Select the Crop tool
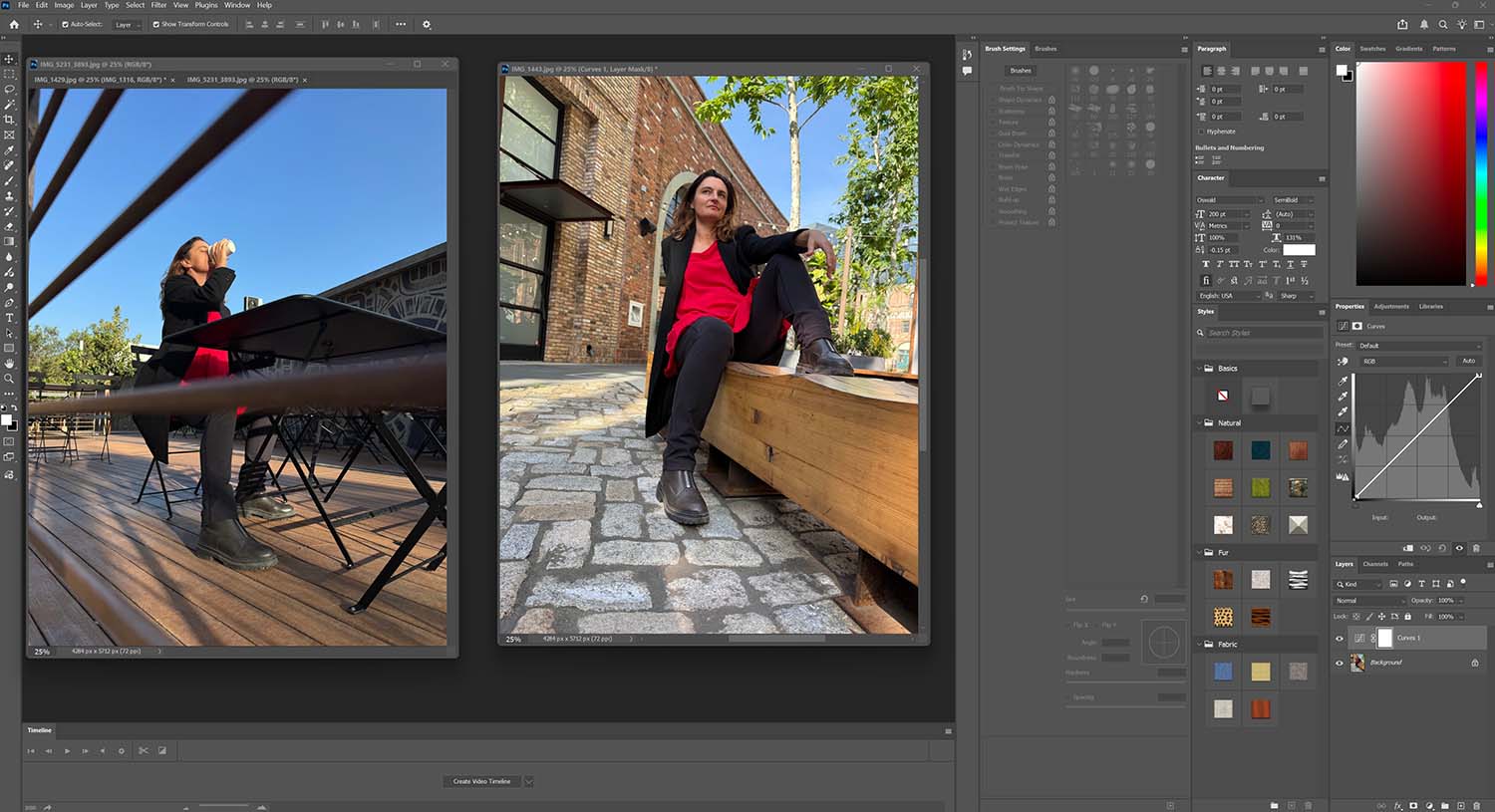Screen dimensions: 1495x812 9,119
